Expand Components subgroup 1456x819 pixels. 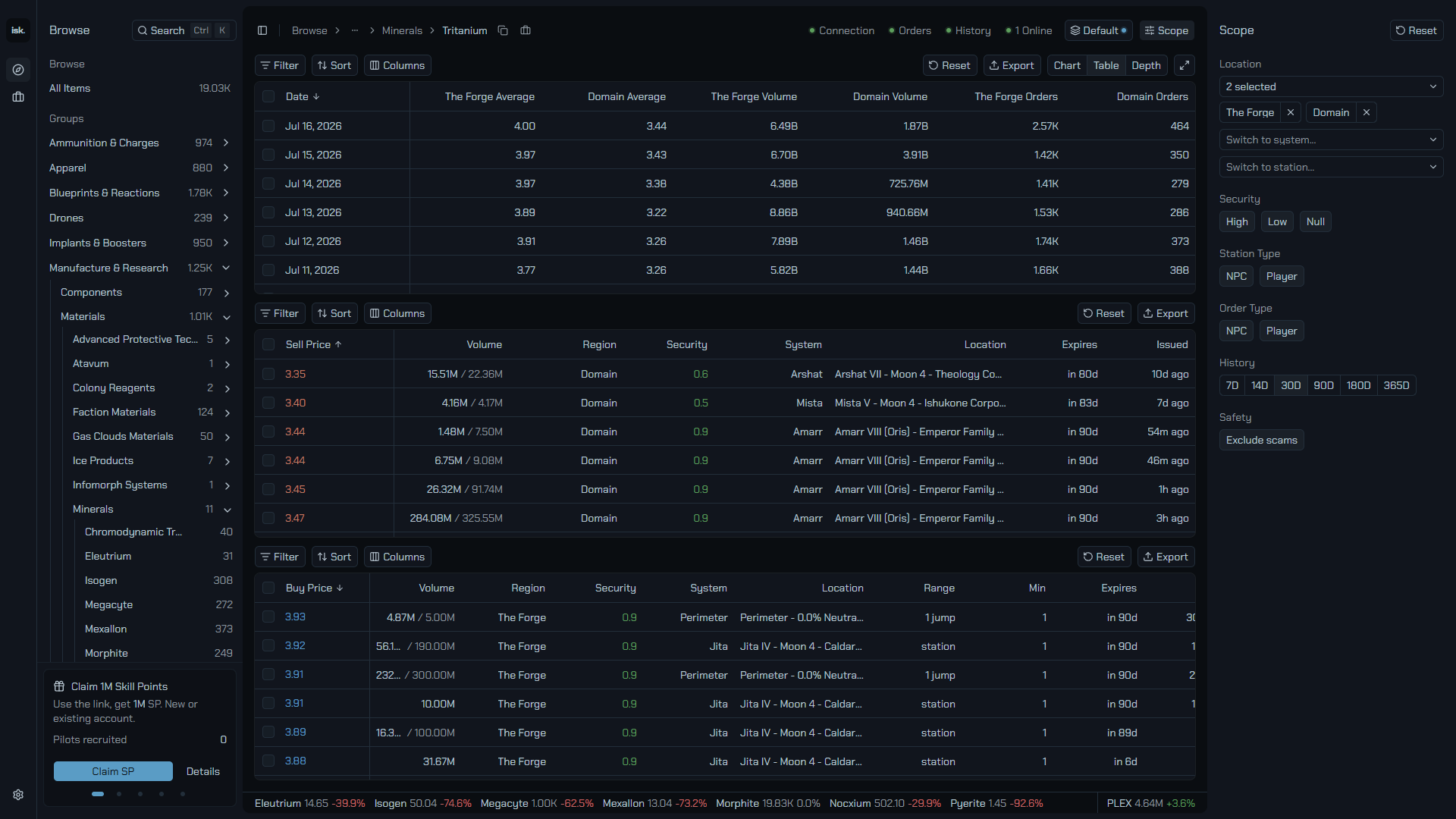point(227,293)
